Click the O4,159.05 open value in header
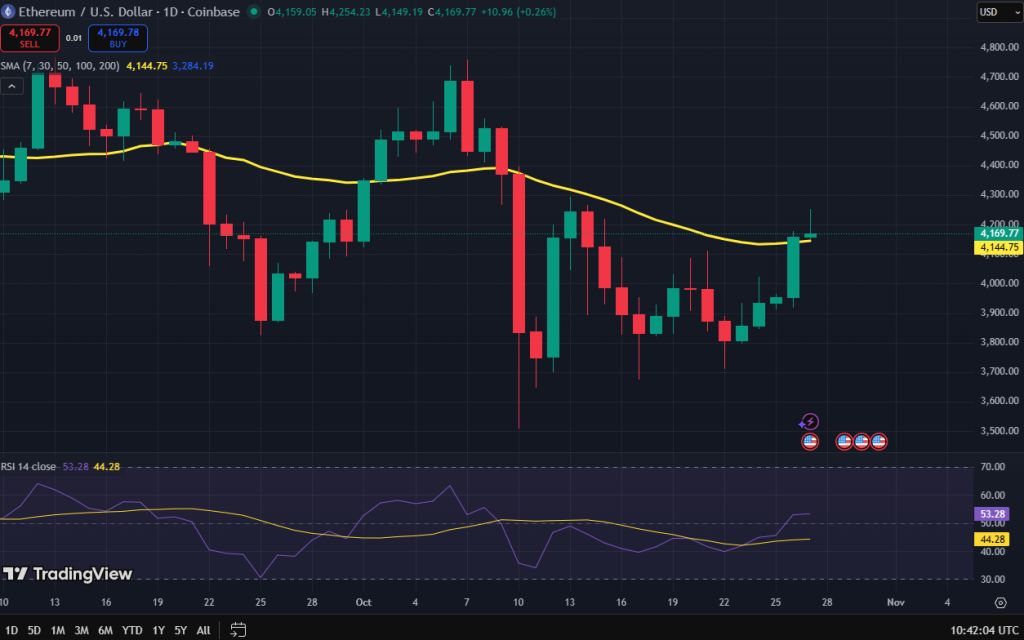The image size is (1024, 640). (x=292, y=12)
